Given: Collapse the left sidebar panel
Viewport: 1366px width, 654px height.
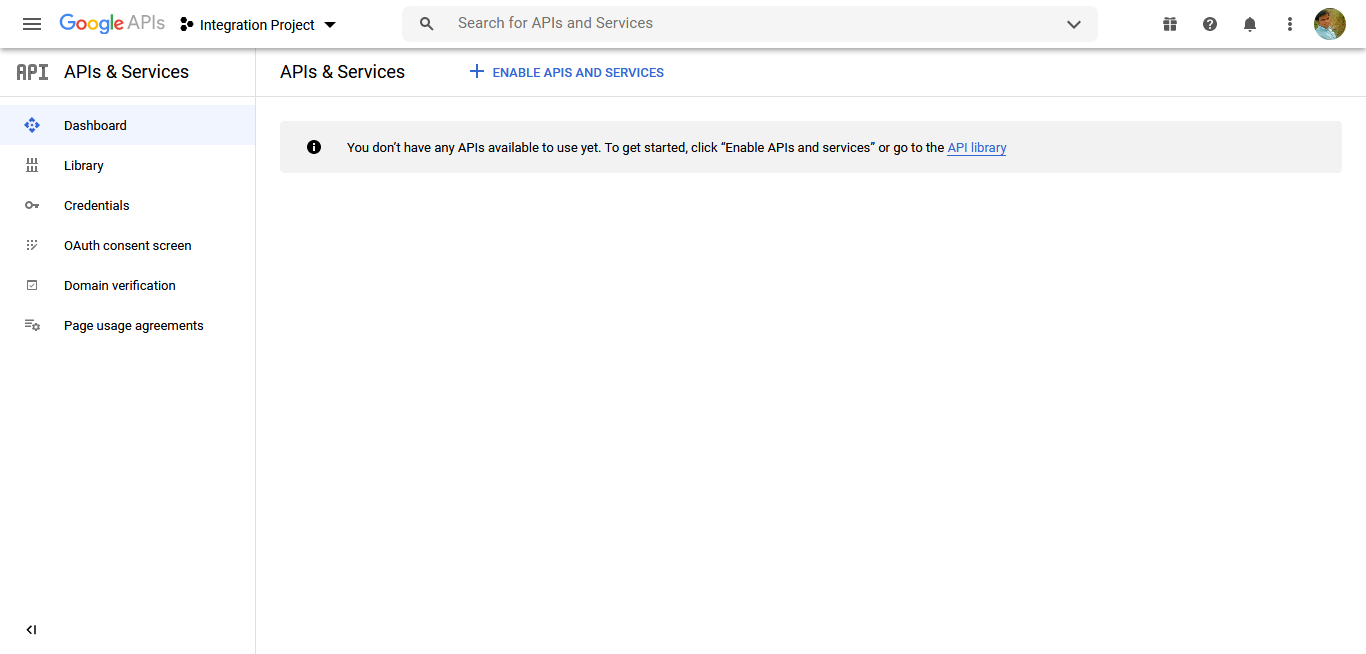Looking at the screenshot, I should point(31,630).
